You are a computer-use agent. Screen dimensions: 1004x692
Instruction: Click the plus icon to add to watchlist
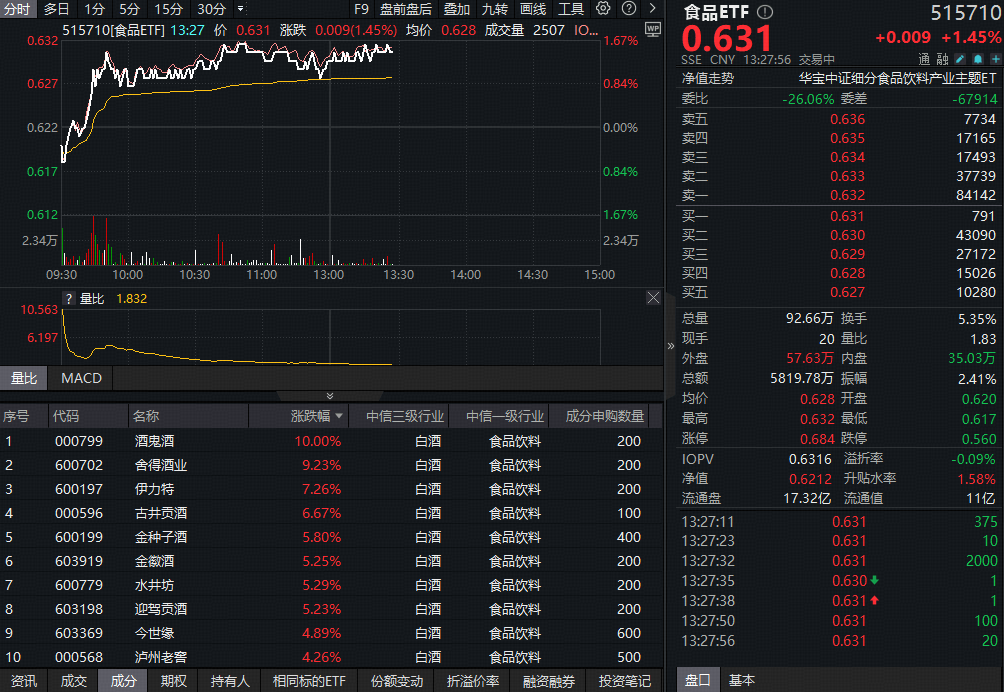(997, 59)
